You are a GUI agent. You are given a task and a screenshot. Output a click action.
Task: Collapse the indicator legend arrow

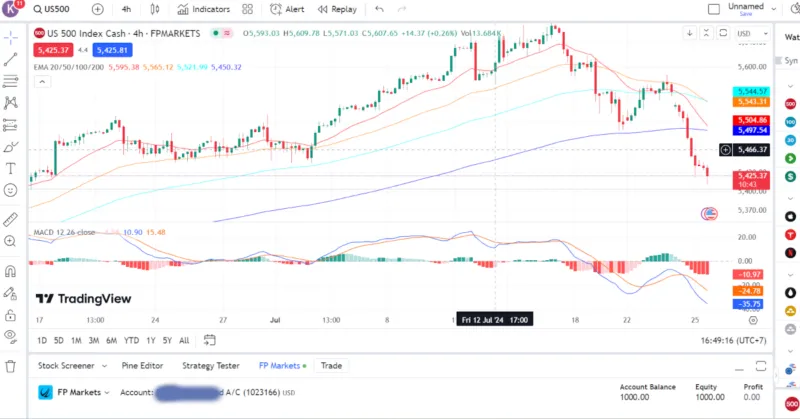click(42, 82)
